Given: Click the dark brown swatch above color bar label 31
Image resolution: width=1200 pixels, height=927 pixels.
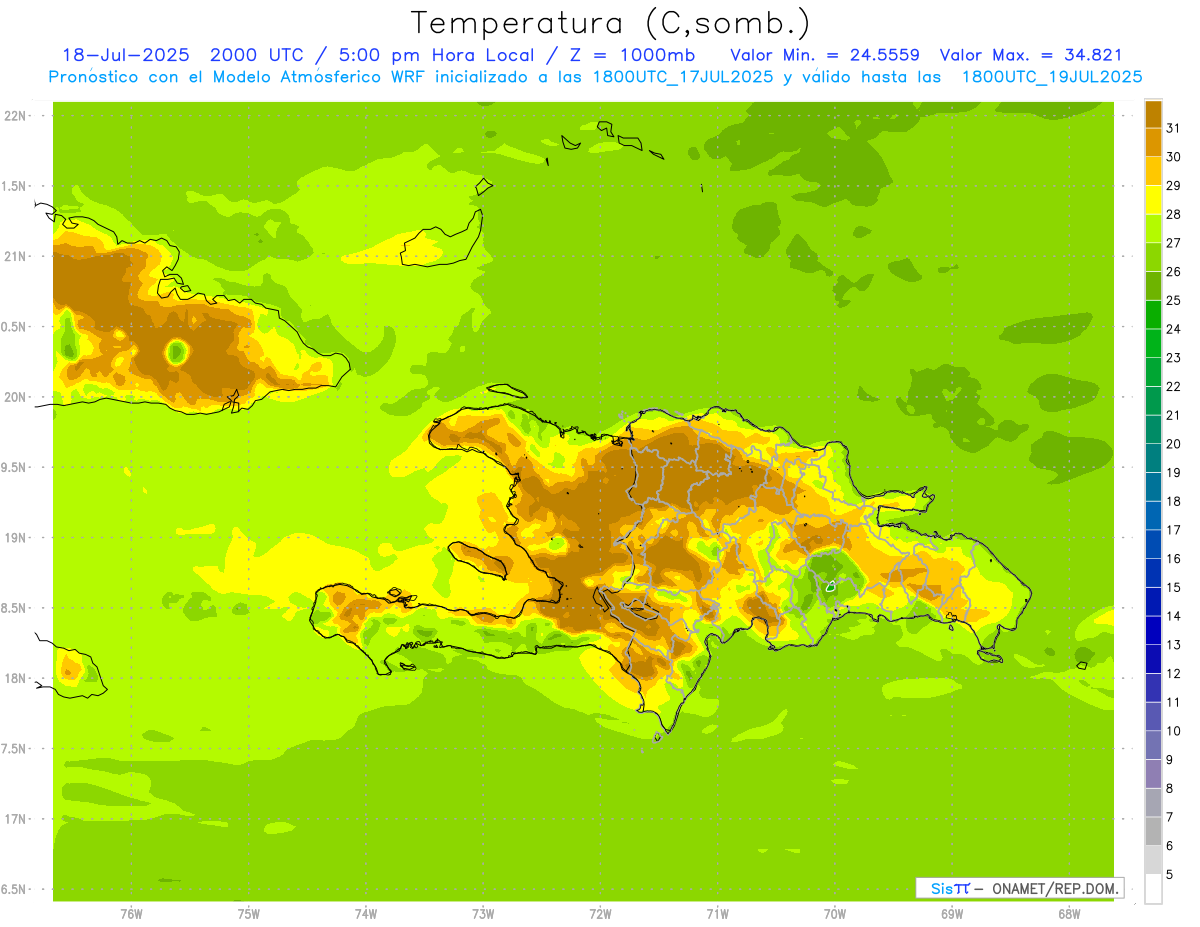Looking at the screenshot, I should point(1153,113).
